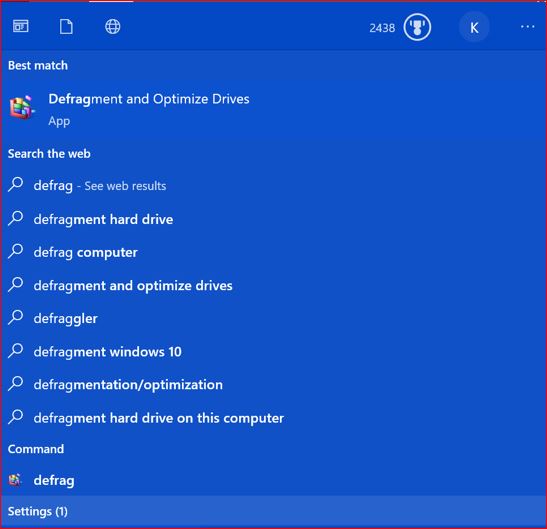Select the Apps filter icon

[x=21, y=26]
